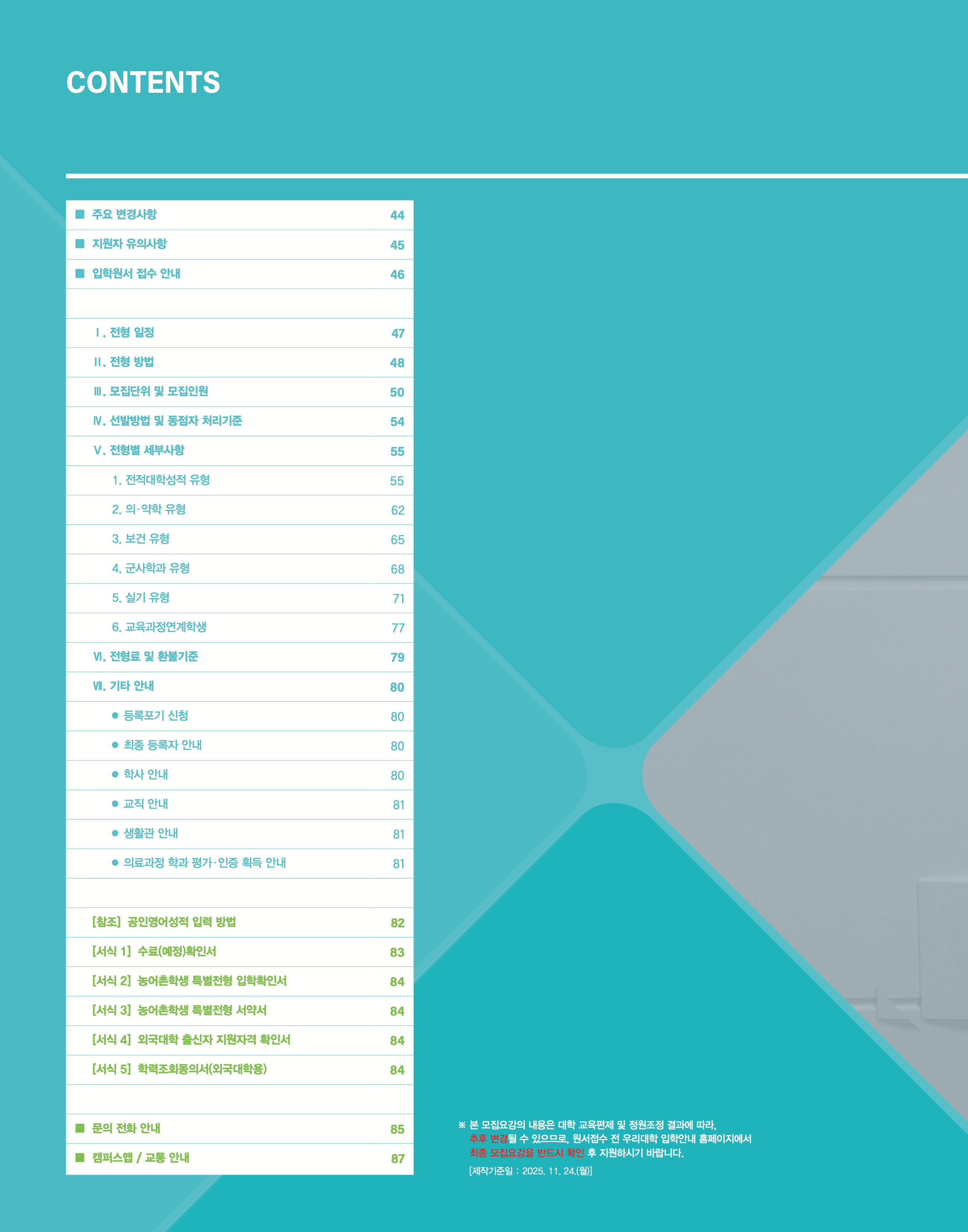Open 등록포기 신청 bullet item
968x1232 pixels.
[239, 716]
